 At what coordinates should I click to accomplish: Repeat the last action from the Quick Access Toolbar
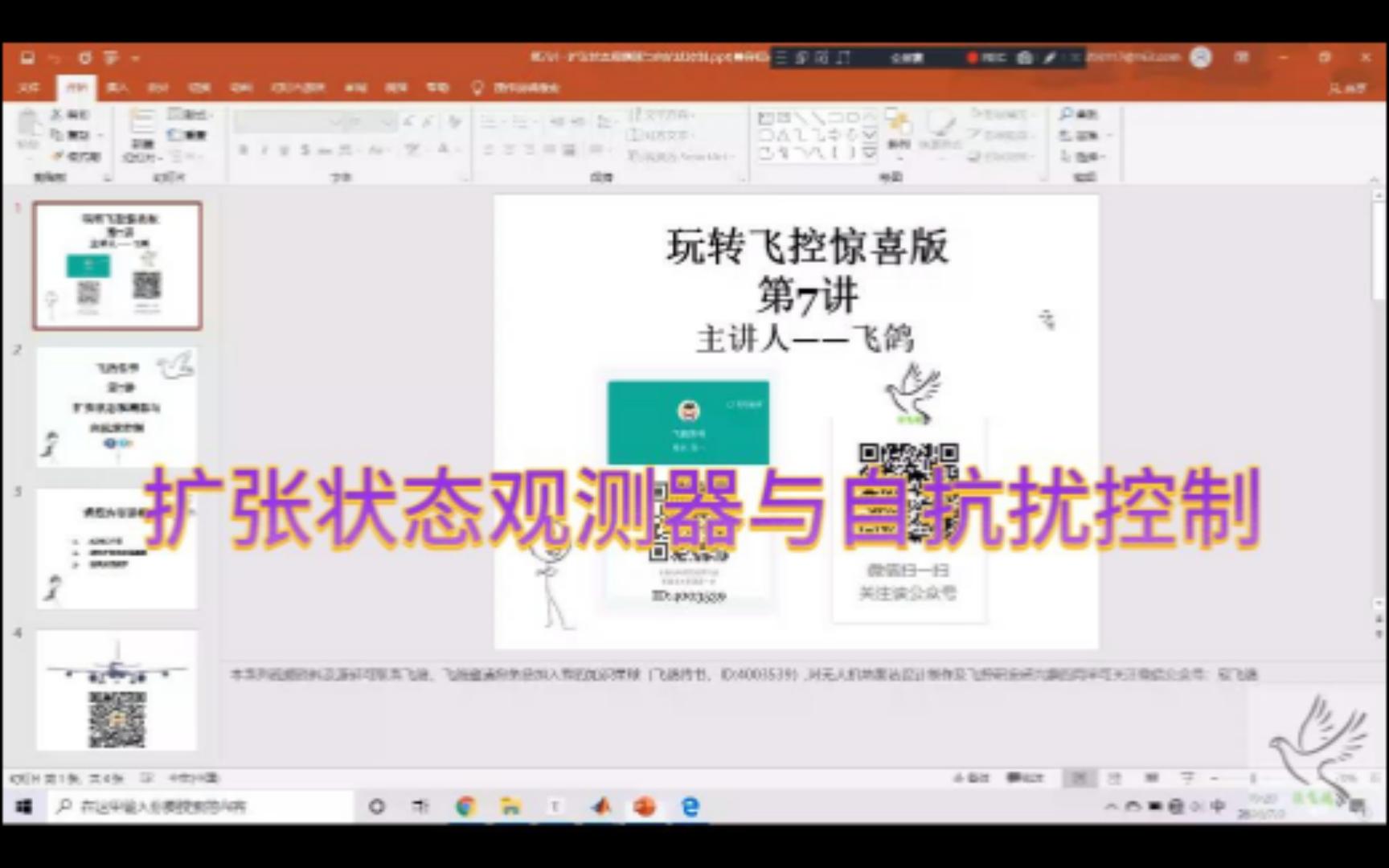point(84,58)
